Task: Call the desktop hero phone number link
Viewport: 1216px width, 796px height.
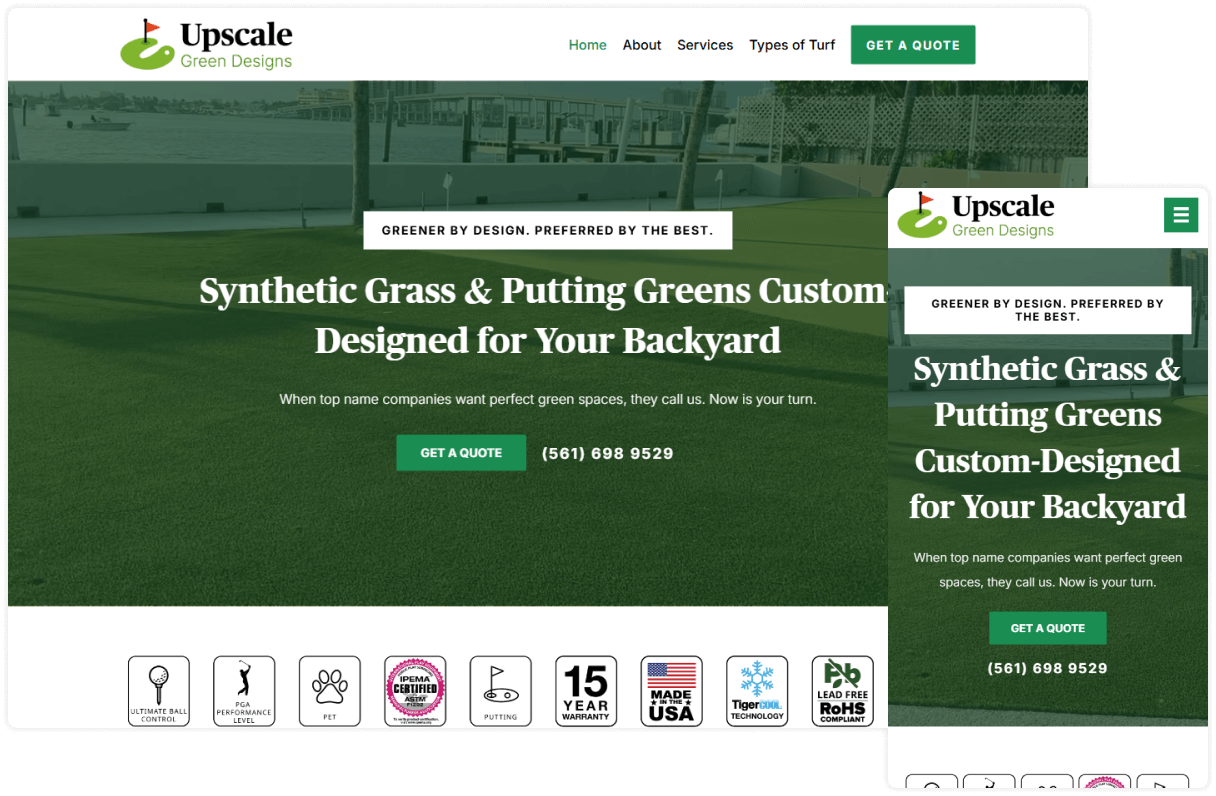Action: point(607,454)
